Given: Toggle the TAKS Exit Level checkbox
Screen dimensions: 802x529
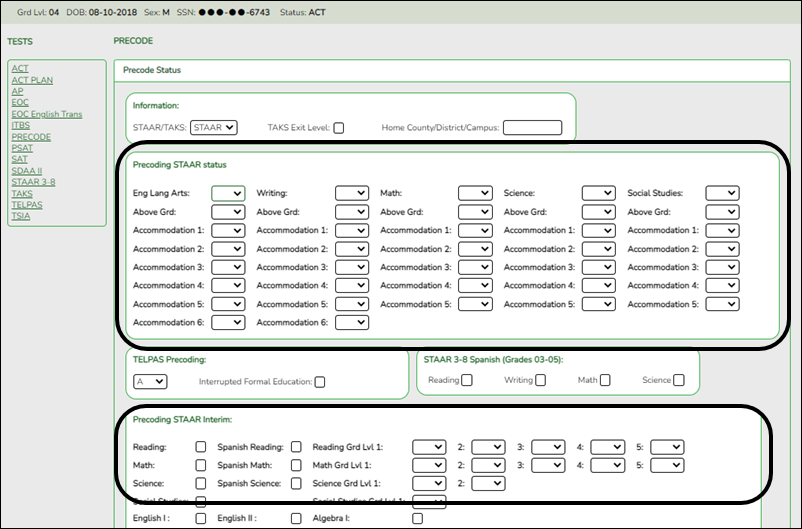Looking at the screenshot, I should tap(339, 128).
